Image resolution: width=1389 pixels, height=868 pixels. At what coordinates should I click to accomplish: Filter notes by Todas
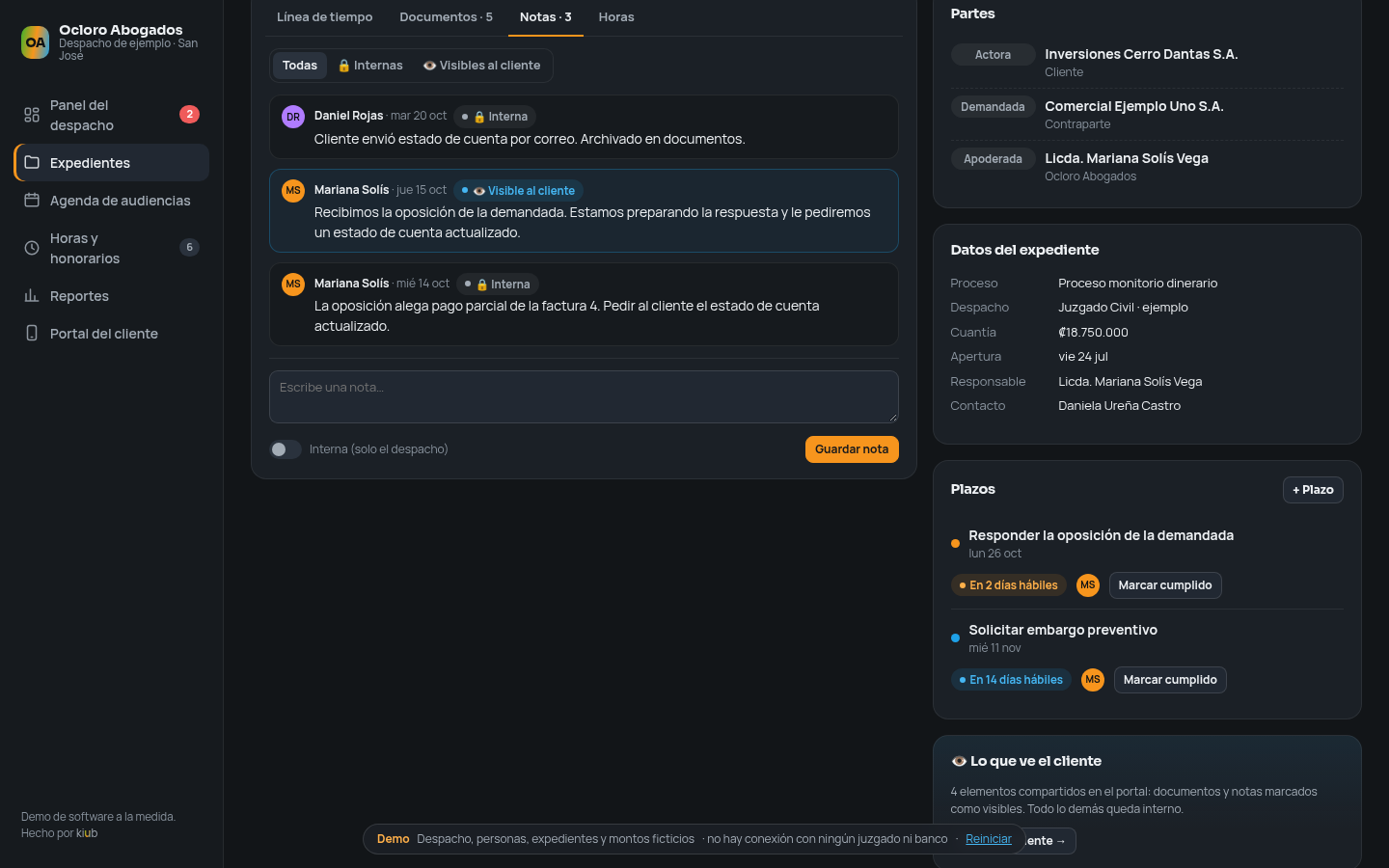click(x=300, y=66)
